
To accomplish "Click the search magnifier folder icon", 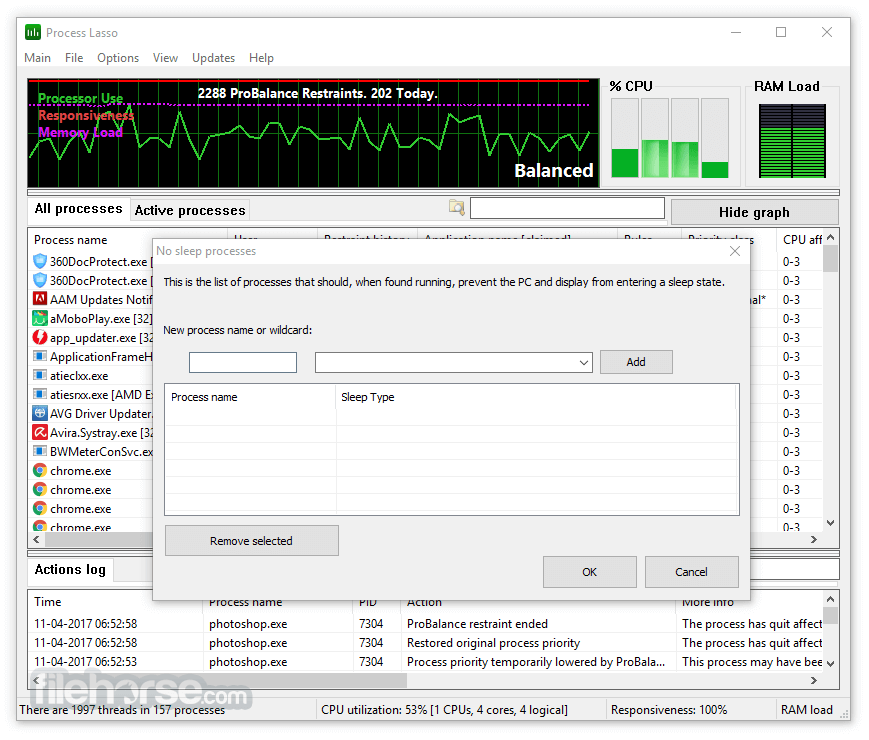I will pyautogui.click(x=457, y=207).
